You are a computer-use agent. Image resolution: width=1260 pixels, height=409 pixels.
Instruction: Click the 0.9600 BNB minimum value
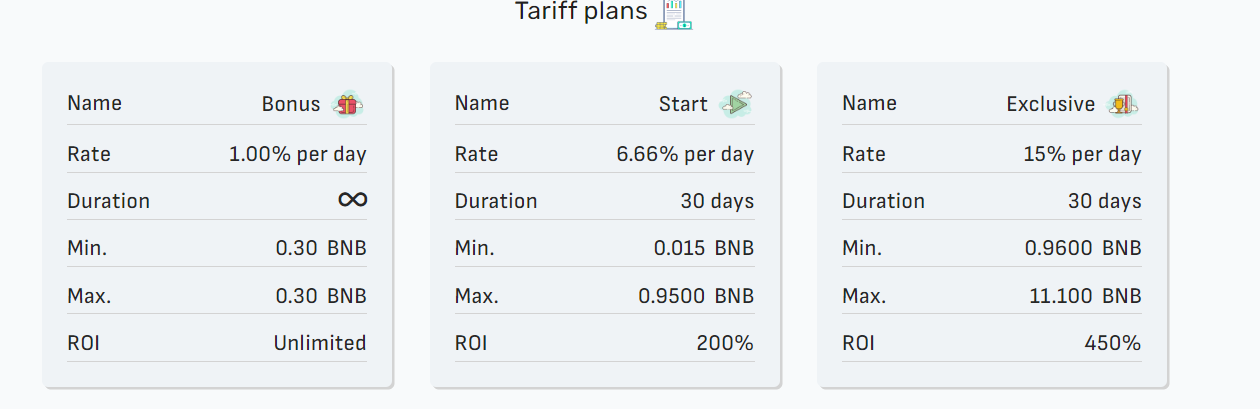coord(1083,248)
